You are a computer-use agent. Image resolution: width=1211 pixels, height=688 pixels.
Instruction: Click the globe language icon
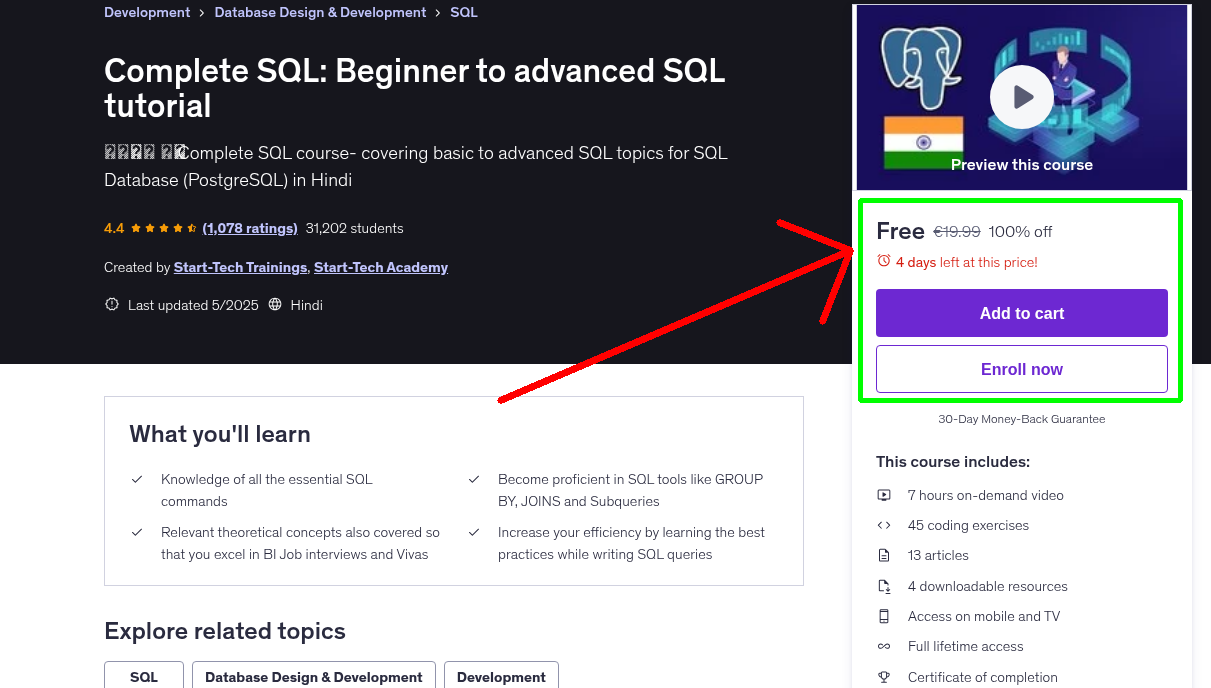point(276,305)
